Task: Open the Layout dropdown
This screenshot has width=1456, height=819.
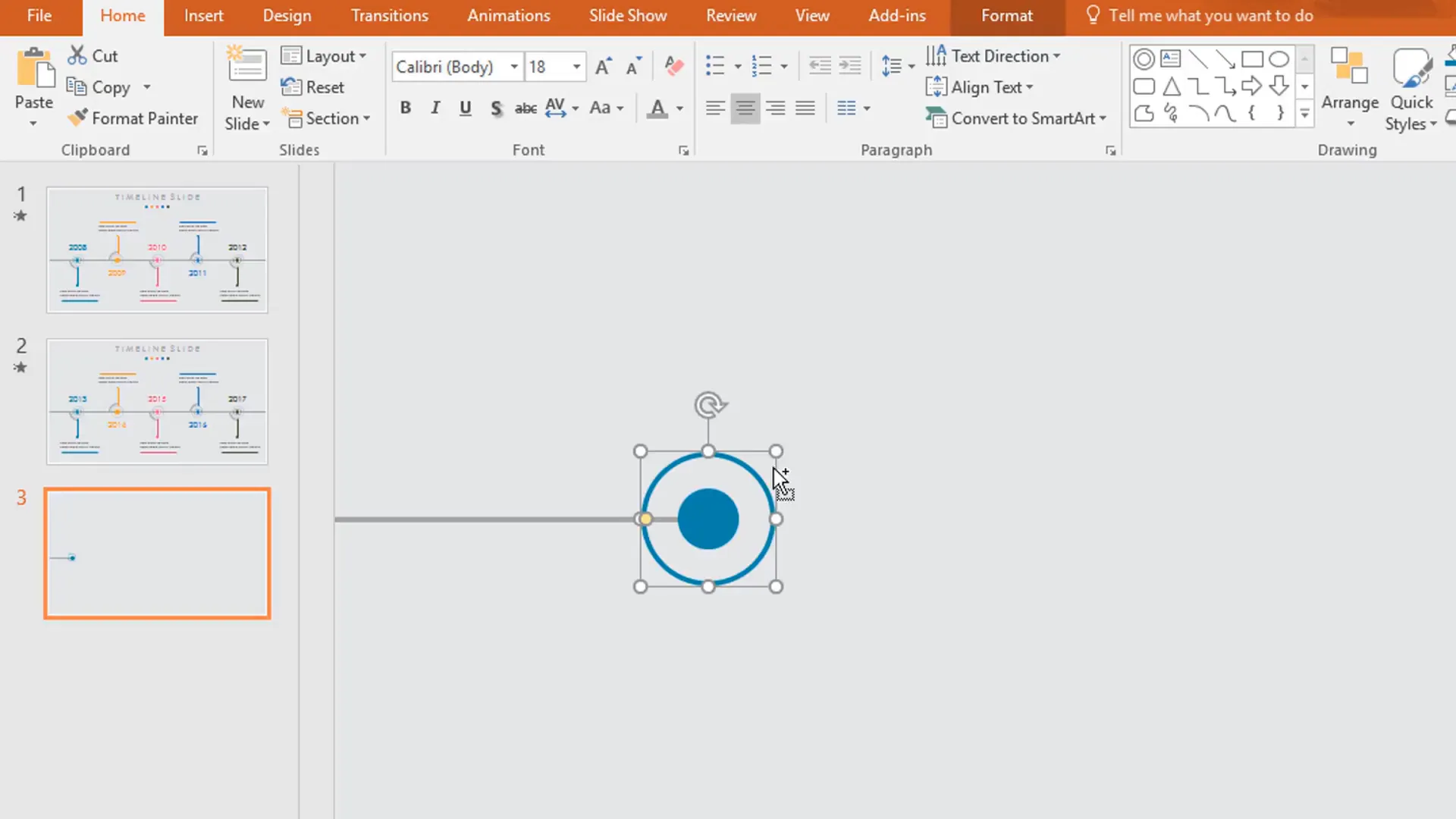Action: point(324,56)
